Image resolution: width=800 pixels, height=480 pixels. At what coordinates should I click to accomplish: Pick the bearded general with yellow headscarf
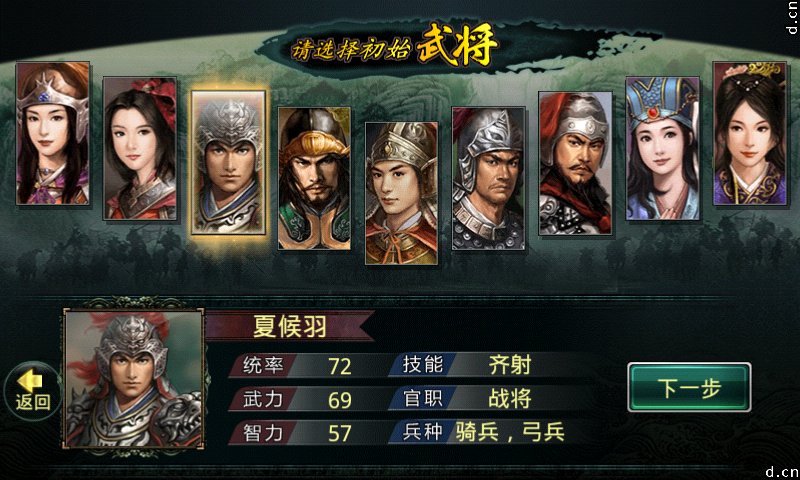314,179
